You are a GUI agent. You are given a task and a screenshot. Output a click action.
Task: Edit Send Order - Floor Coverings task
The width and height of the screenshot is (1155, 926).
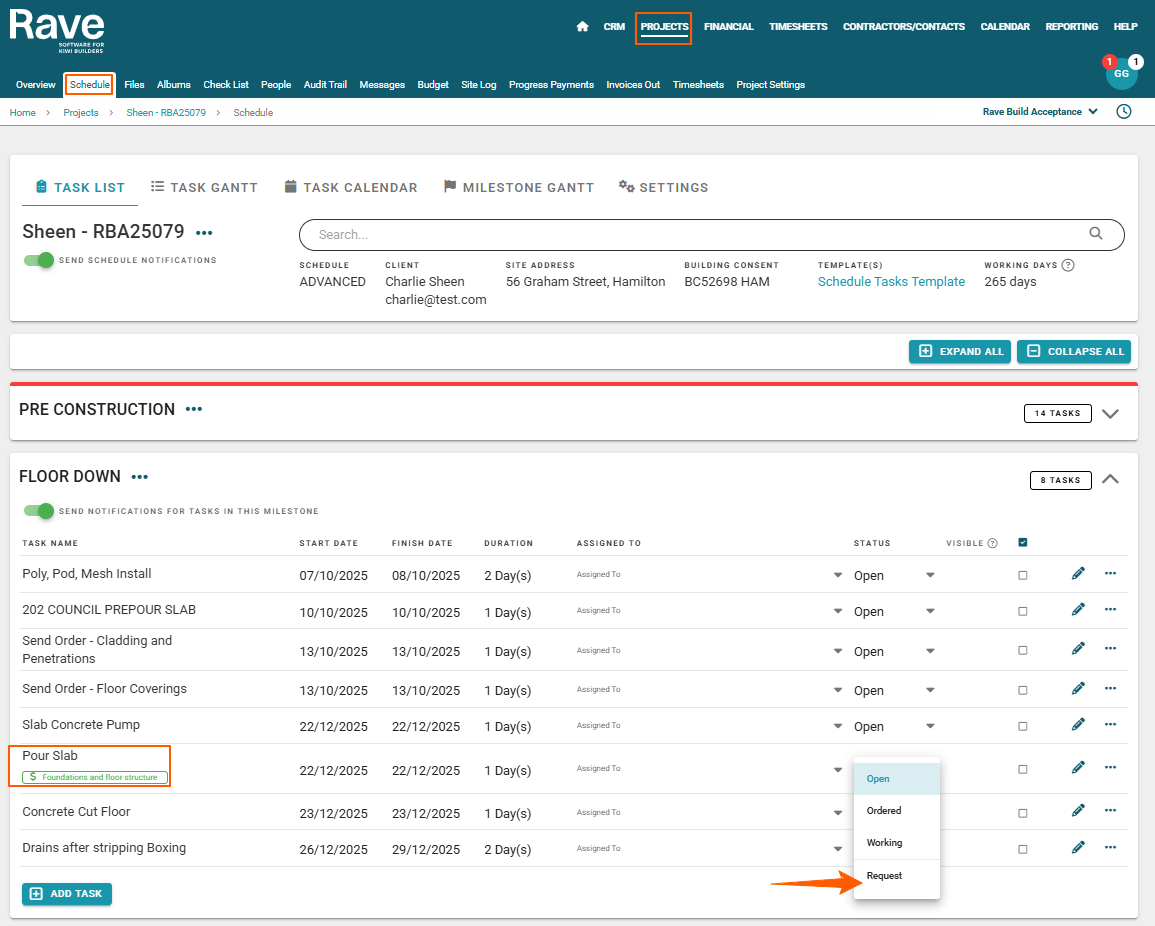click(1078, 689)
